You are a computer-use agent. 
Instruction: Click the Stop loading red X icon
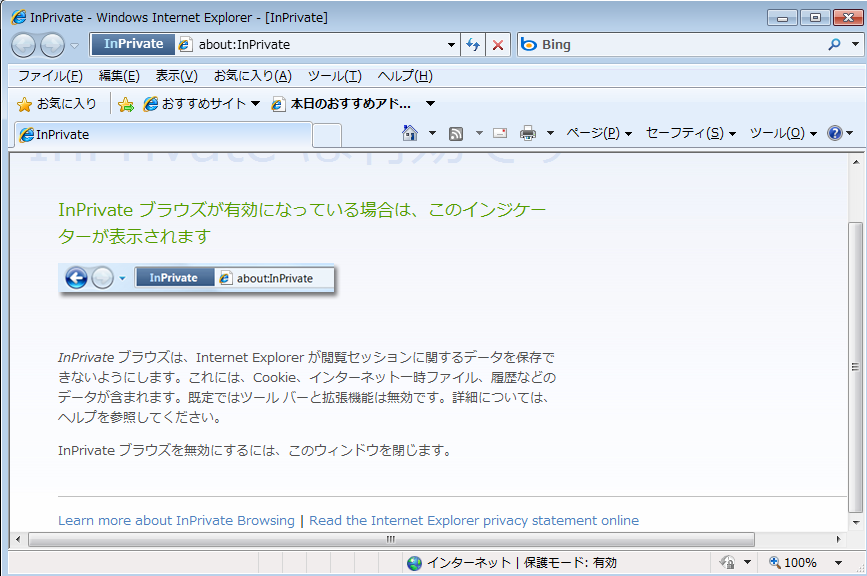point(498,45)
